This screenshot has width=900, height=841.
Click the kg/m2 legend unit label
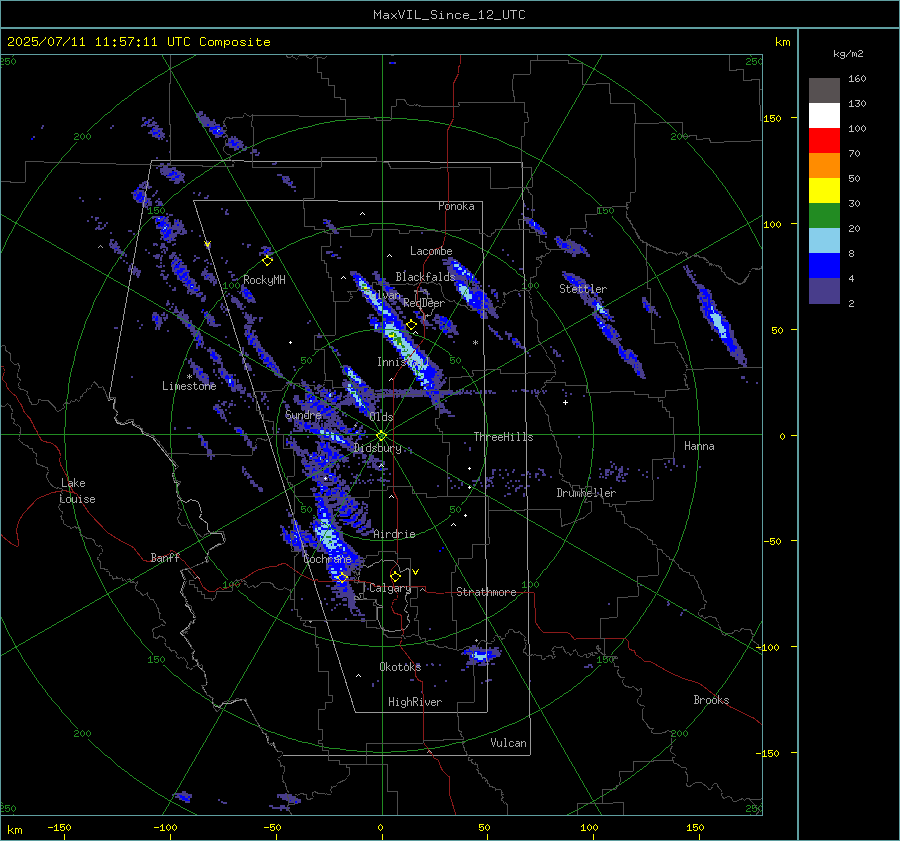(x=848, y=54)
